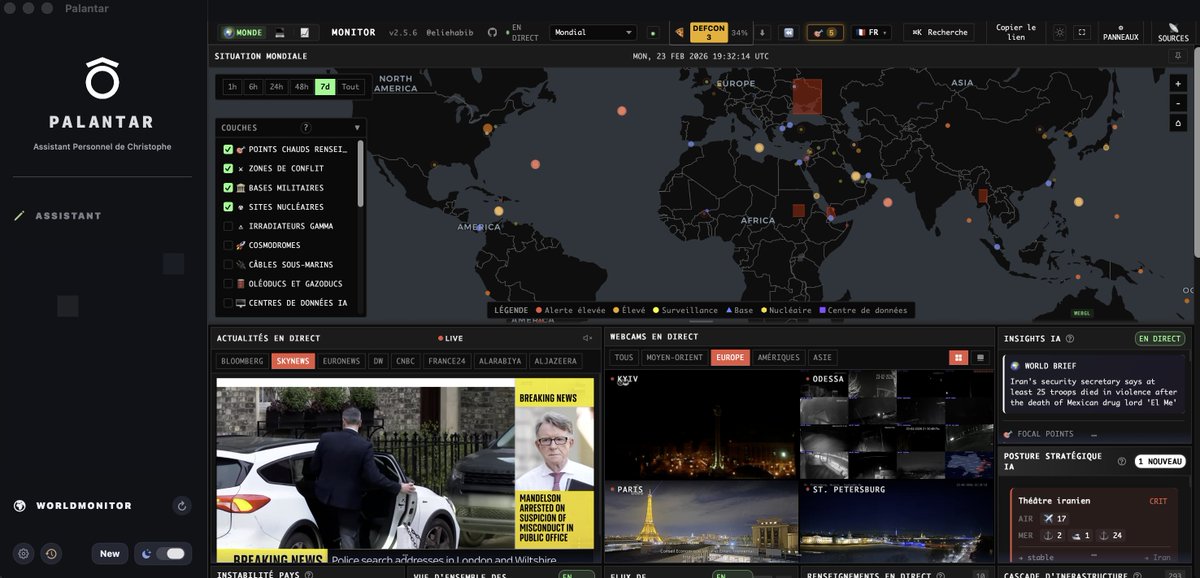The width and height of the screenshot is (1200, 578).
Task: Open the St. Petersburg webcam feed
Action: 898,522
